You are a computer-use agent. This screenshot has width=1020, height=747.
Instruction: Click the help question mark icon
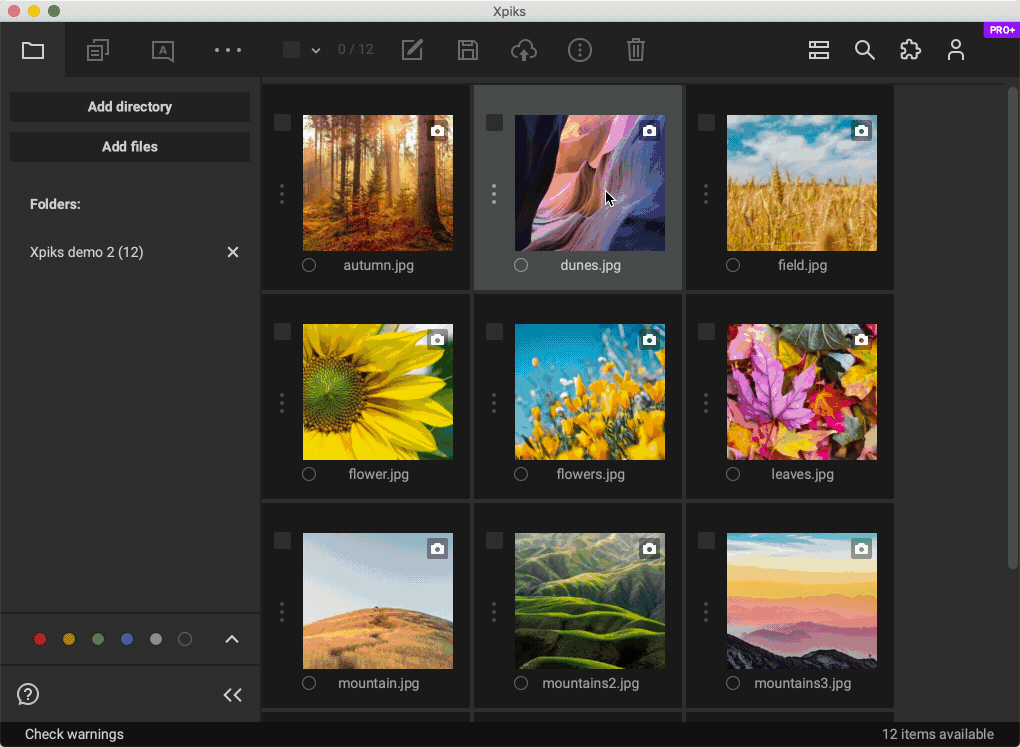28,694
